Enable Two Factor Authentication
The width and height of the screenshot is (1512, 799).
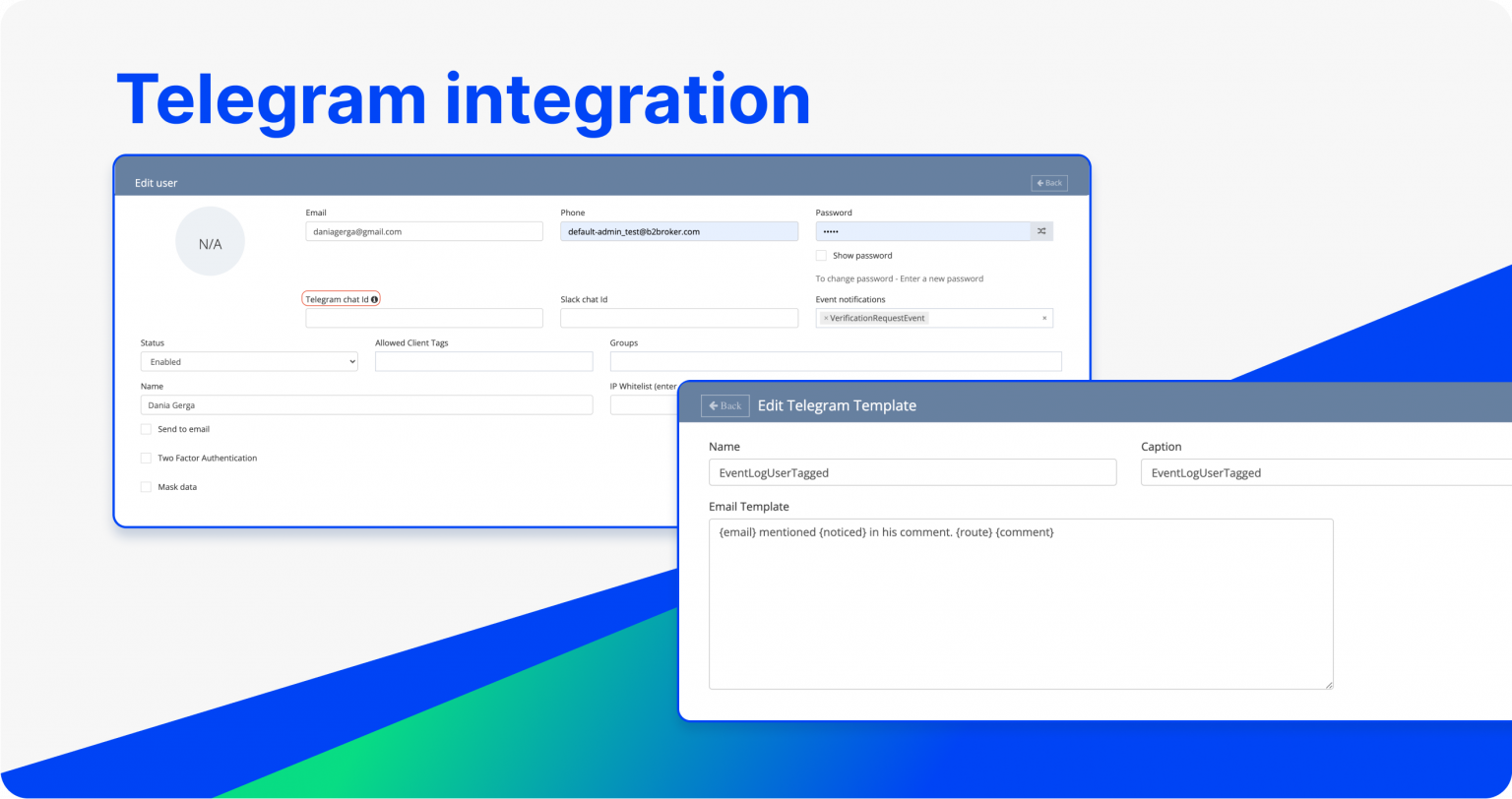coord(146,458)
